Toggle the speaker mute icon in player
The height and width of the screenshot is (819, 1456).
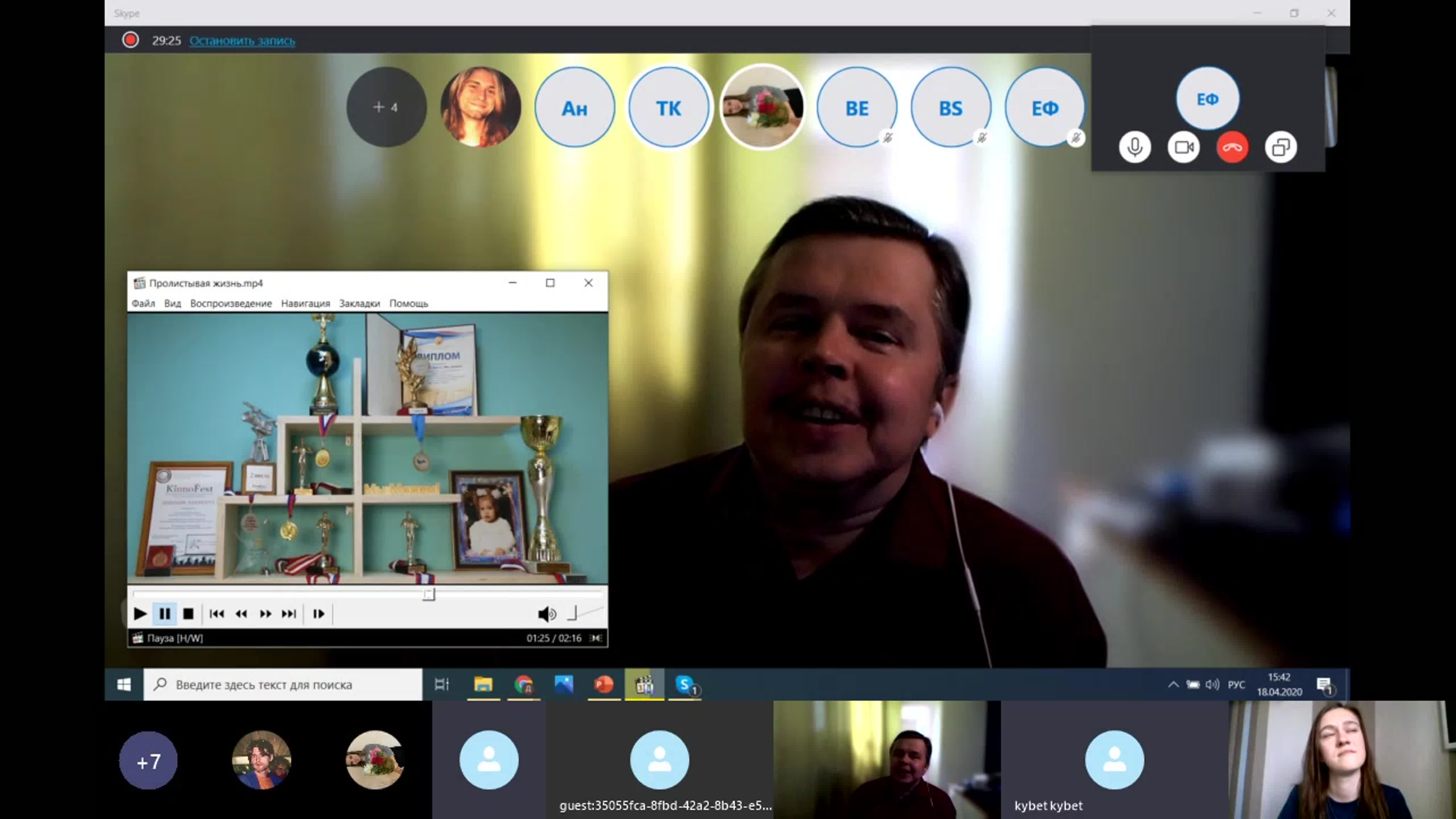(546, 614)
